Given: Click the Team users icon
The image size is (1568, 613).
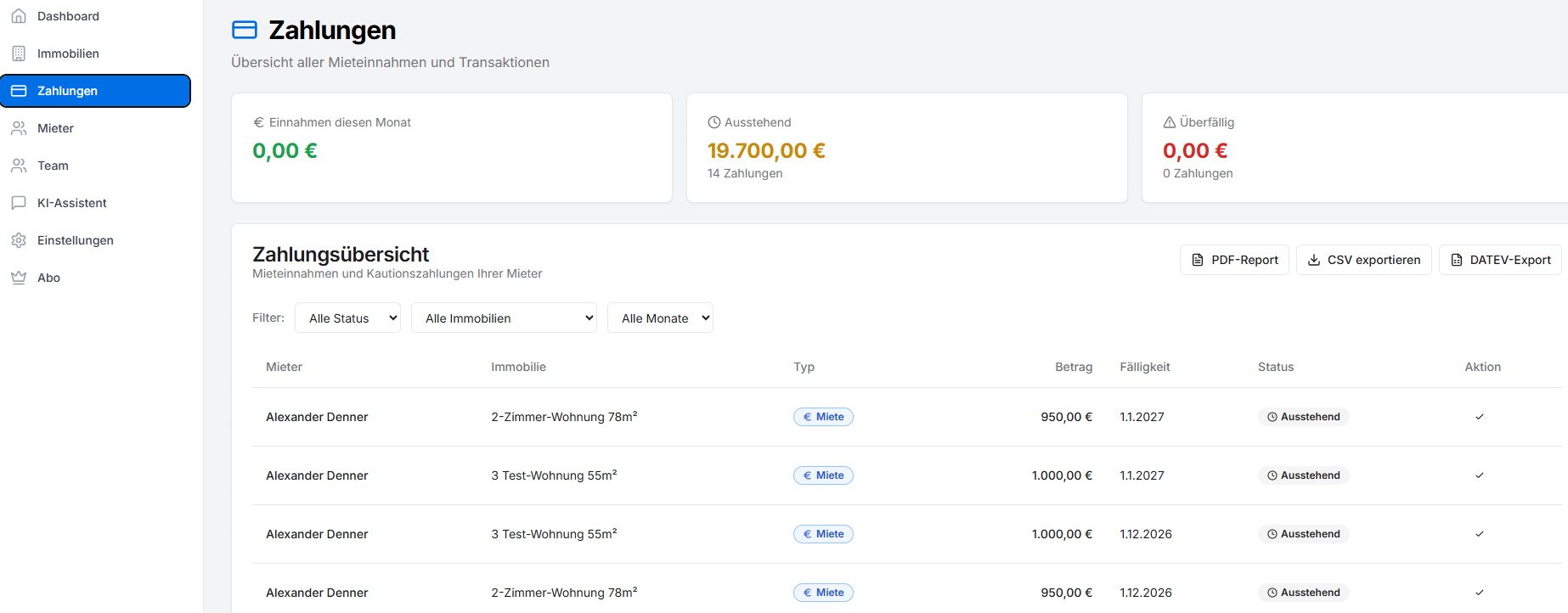Looking at the screenshot, I should (x=19, y=166).
